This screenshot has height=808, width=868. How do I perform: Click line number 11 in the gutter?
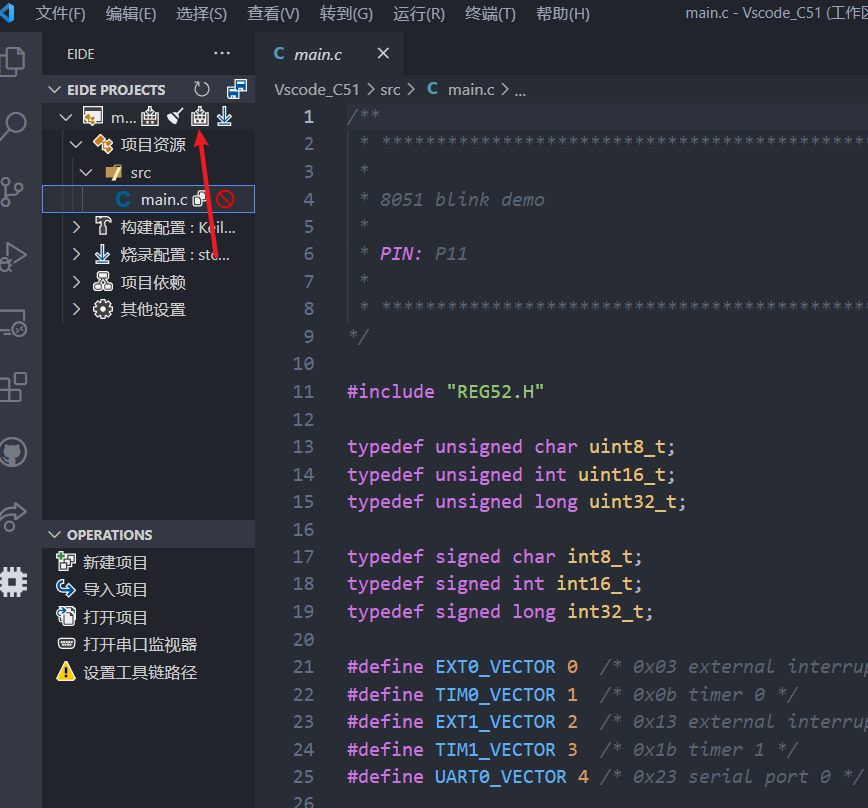click(x=303, y=392)
